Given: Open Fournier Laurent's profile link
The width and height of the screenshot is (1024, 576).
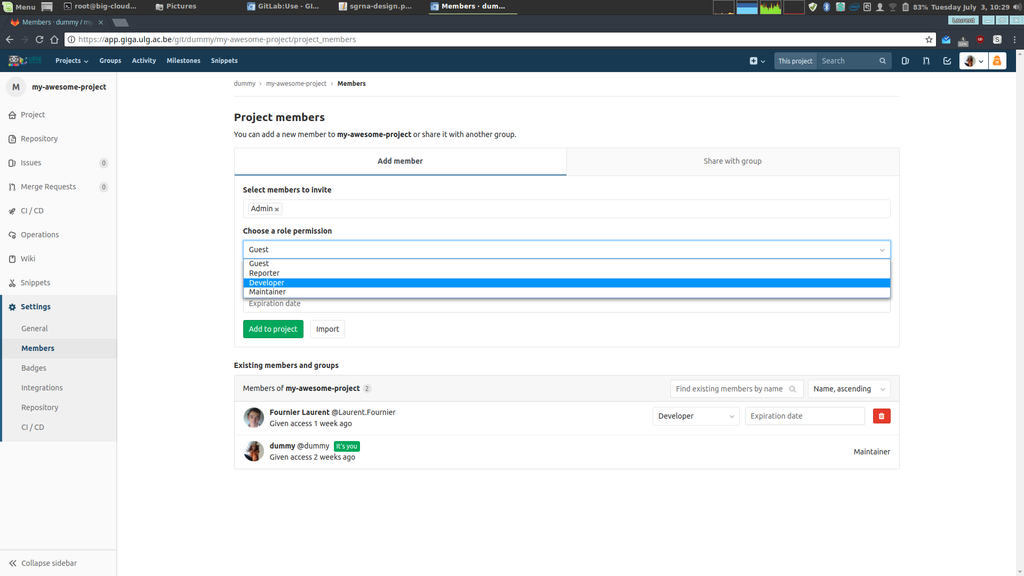Looking at the screenshot, I should (299, 412).
